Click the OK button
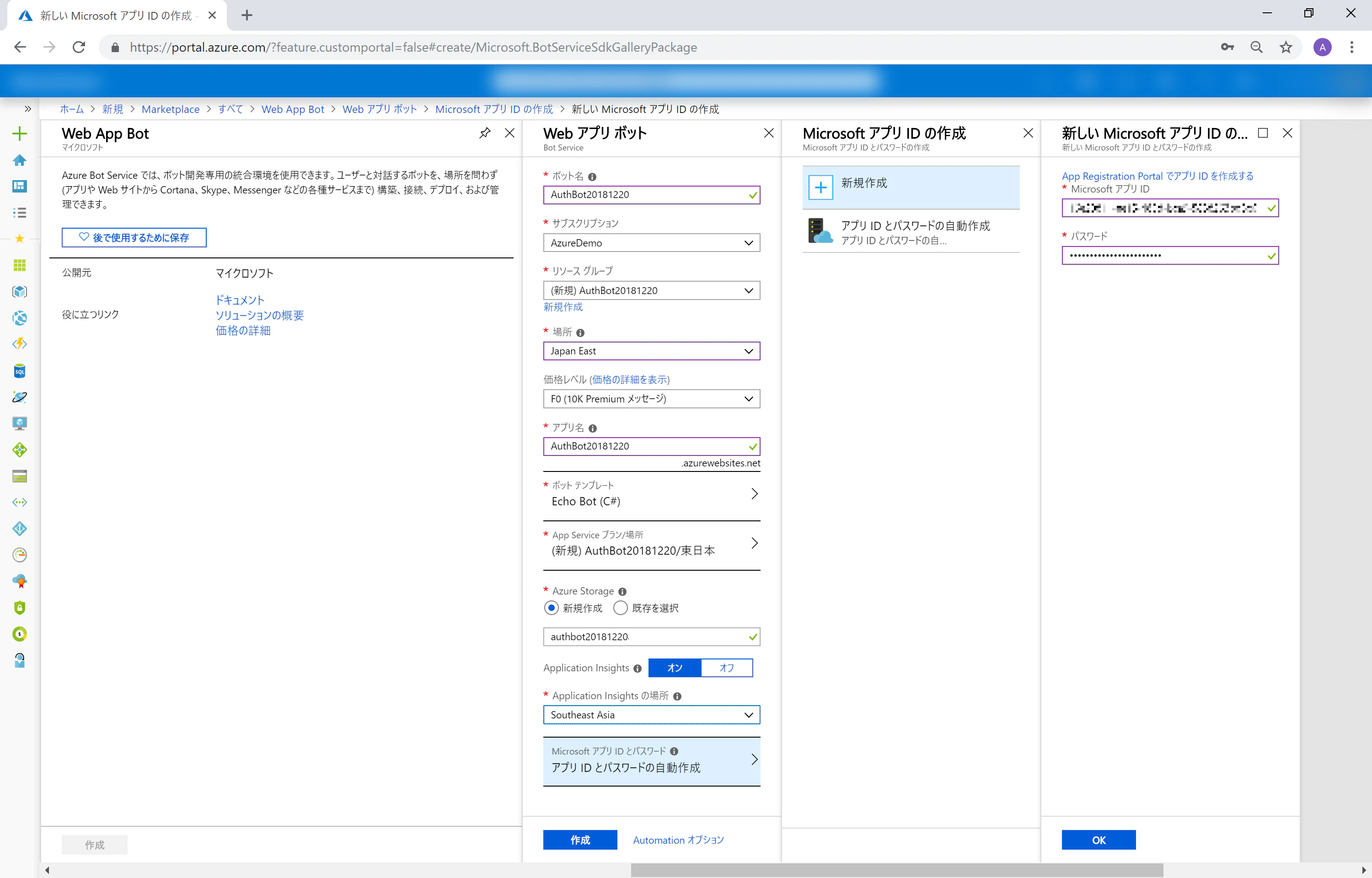 (1099, 840)
